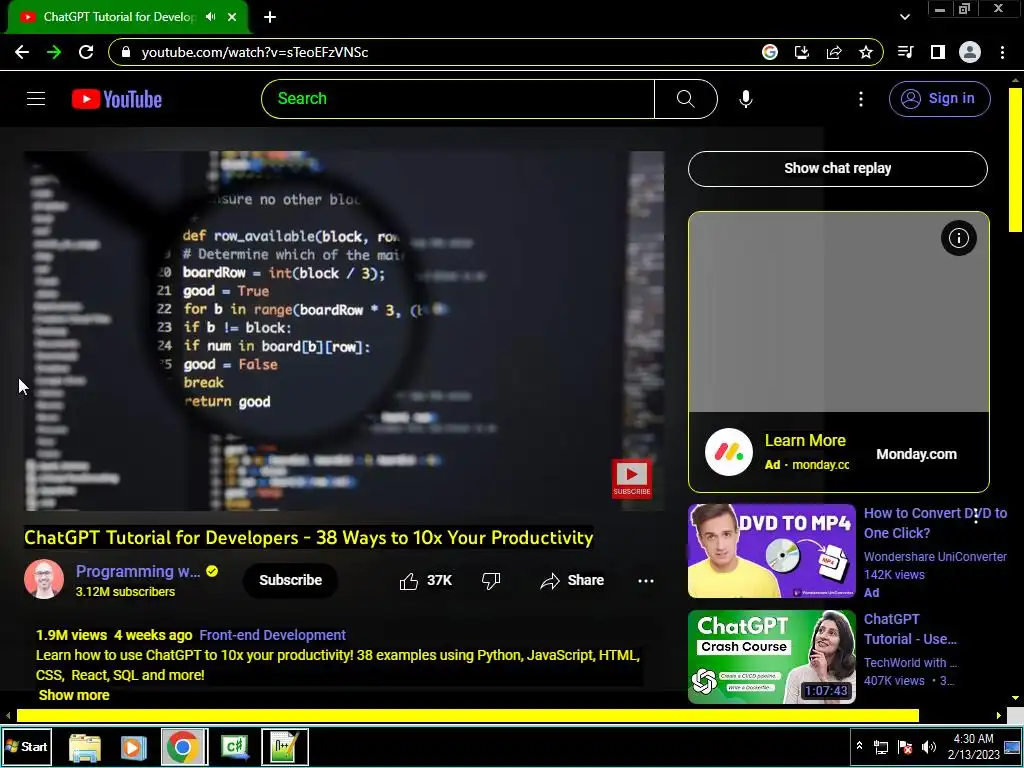Click the magnifier search button
This screenshot has width=1024, height=768.
tap(686, 99)
